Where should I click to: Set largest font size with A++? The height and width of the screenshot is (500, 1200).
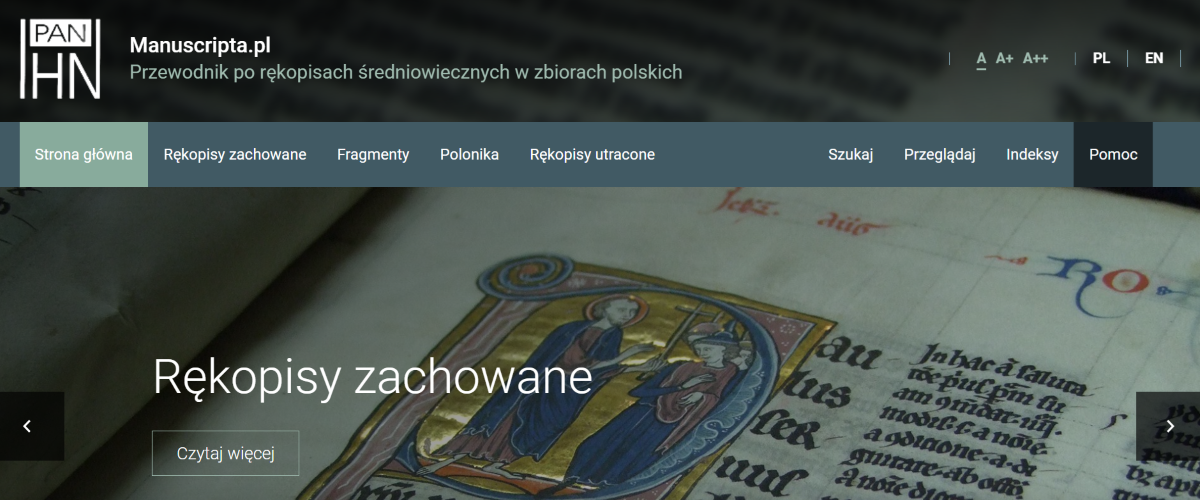point(1036,58)
